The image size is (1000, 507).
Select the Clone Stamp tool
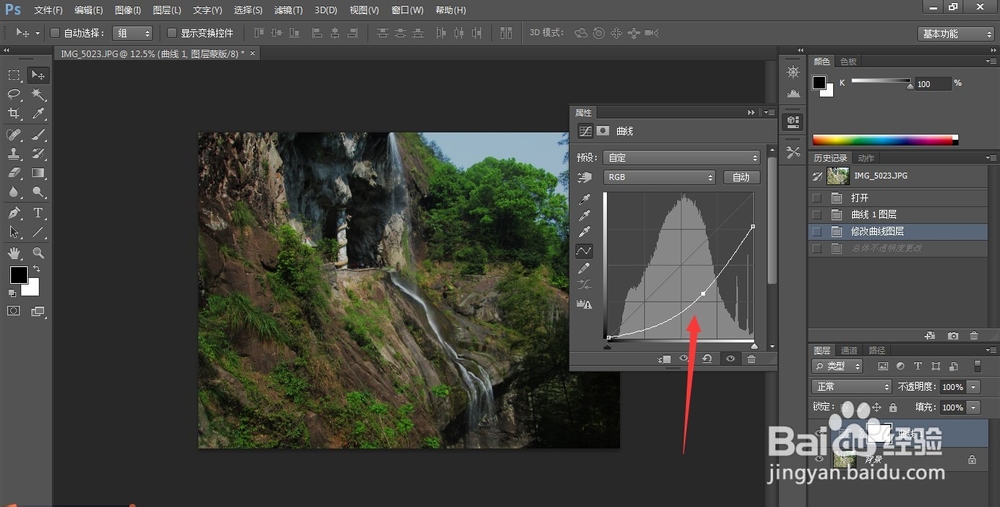(x=13, y=154)
